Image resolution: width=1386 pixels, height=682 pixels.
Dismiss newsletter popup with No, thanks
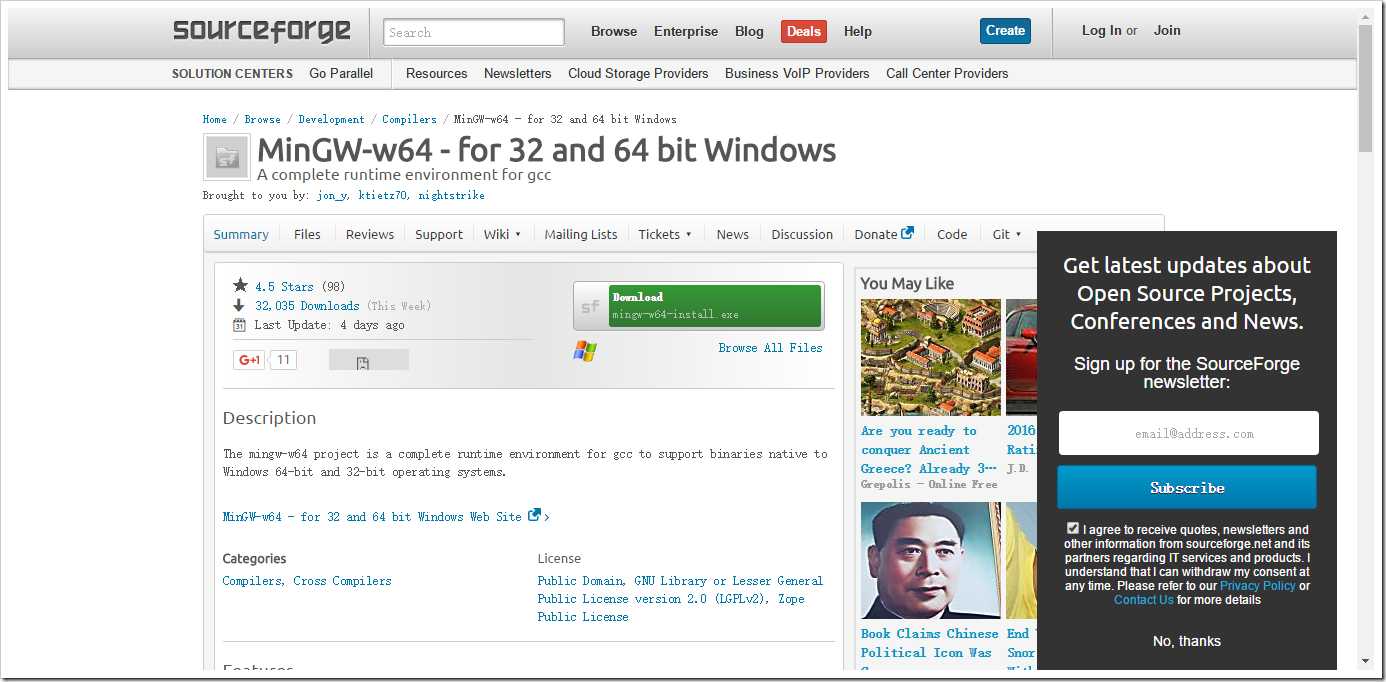pos(1186,641)
